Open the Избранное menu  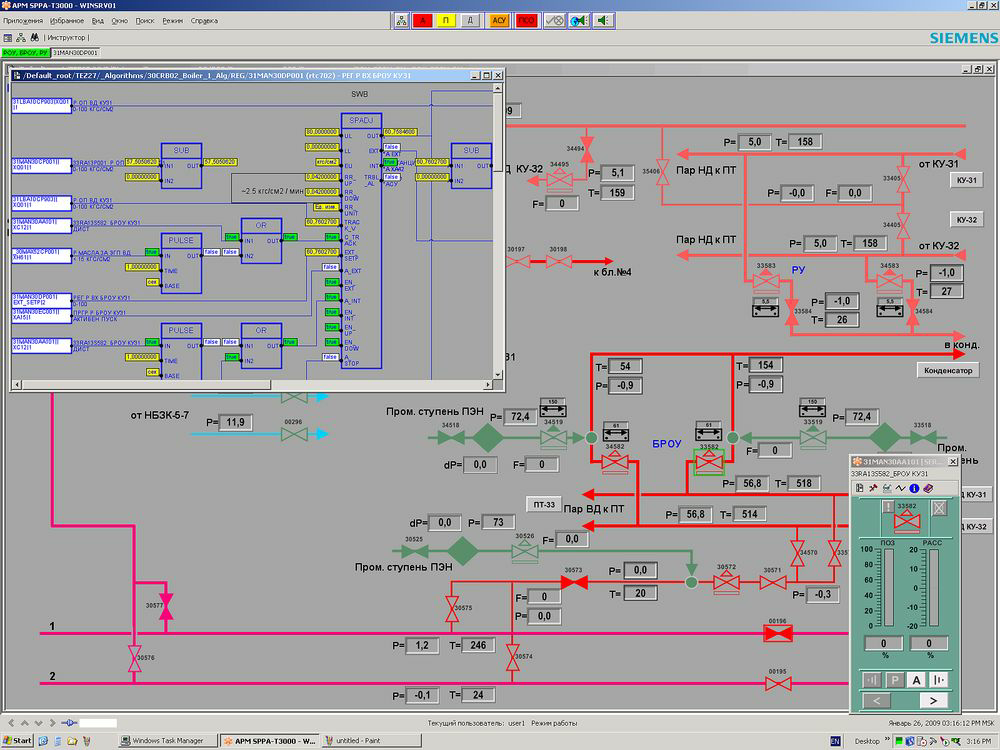67,20
